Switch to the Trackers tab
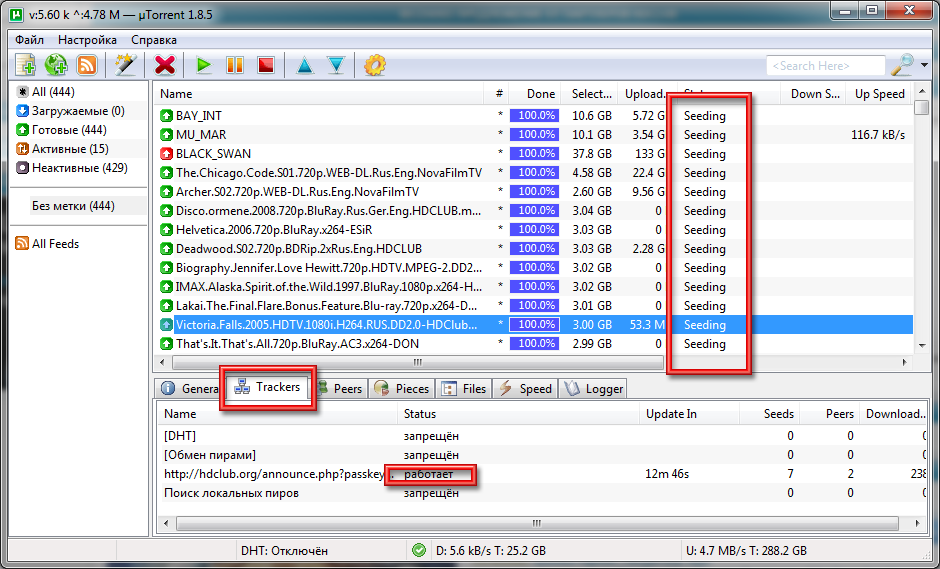Image resolution: width=940 pixels, height=569 pixels. point(268,387)
